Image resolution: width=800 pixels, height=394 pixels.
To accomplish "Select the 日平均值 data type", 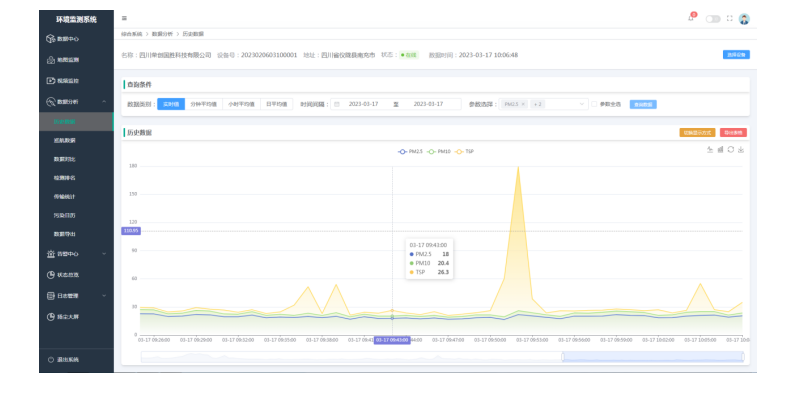I will tap(277, 104).
